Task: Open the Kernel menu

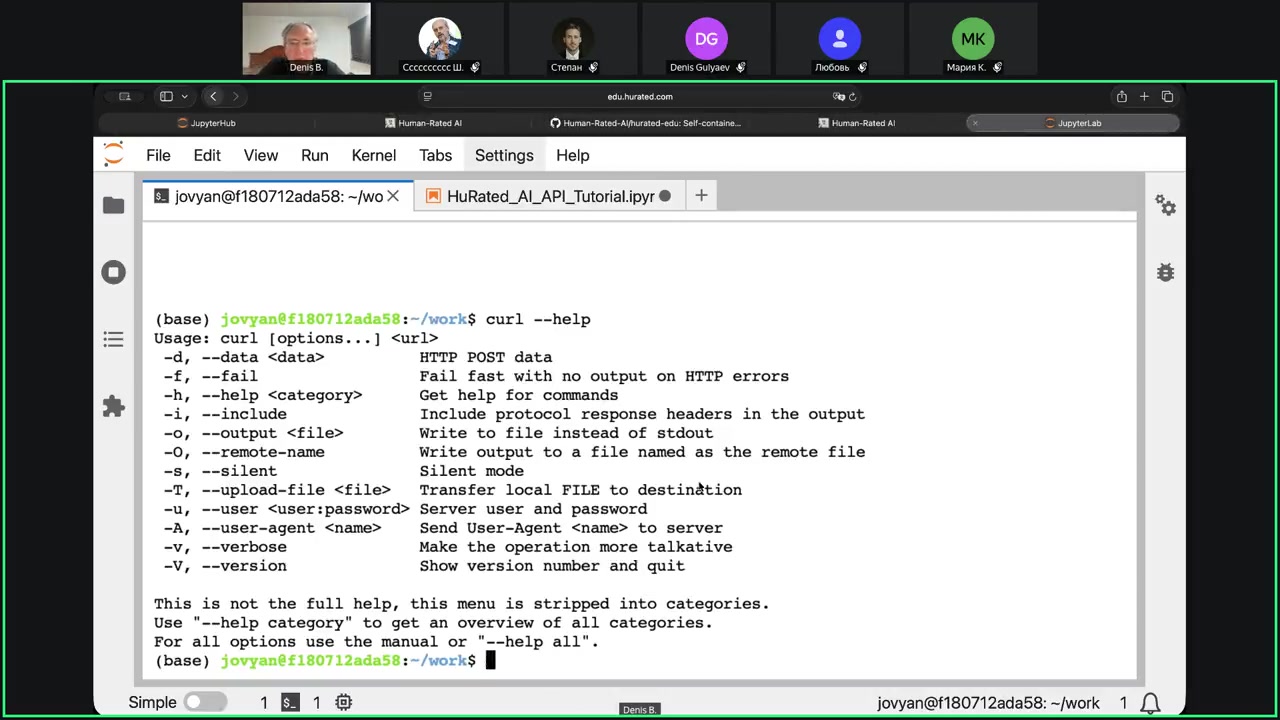Action: pyautogui.click(x=373, y=155)
